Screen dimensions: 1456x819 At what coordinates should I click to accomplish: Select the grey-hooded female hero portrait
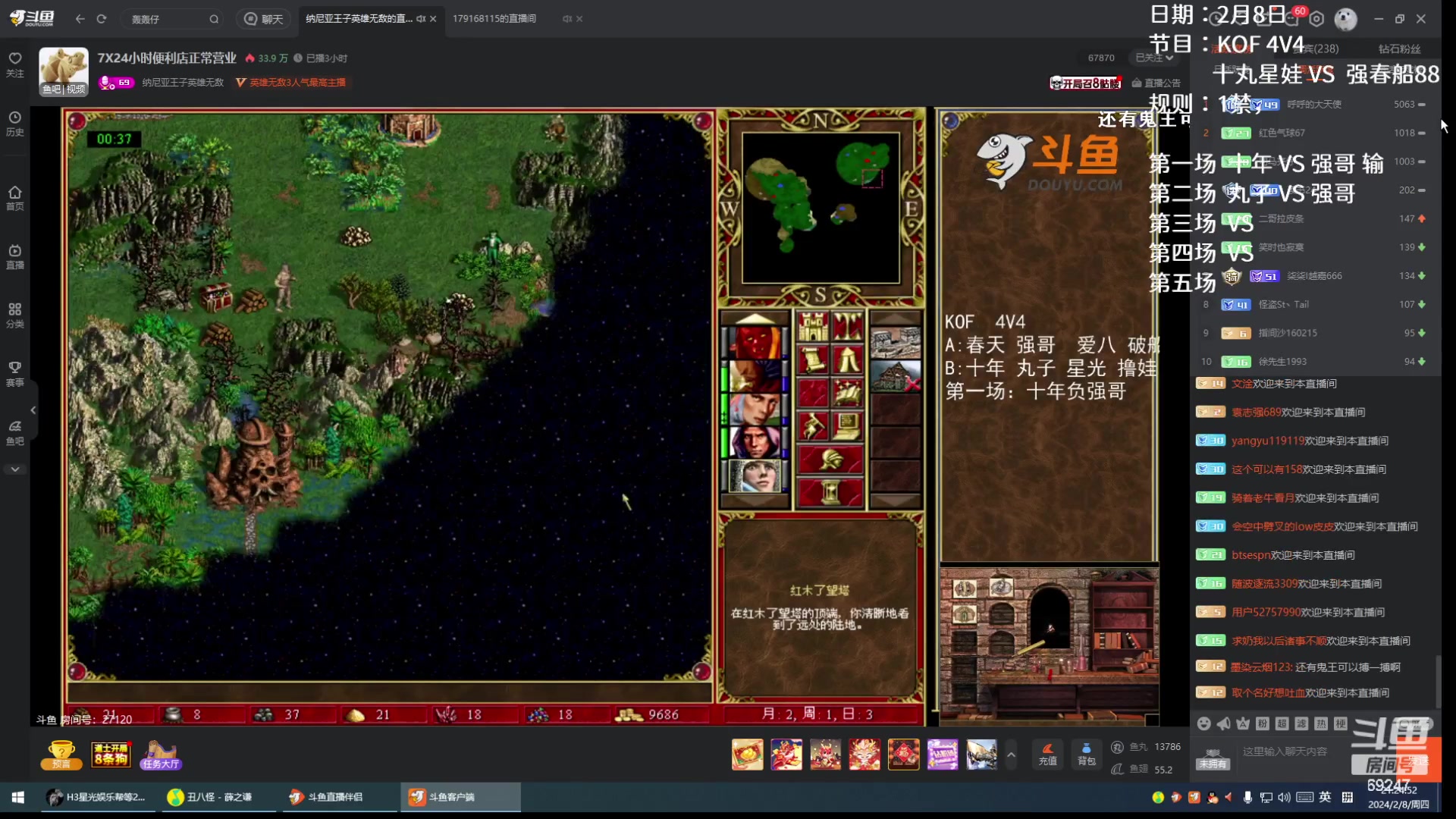pyautogui.click(x=755, y=475)
